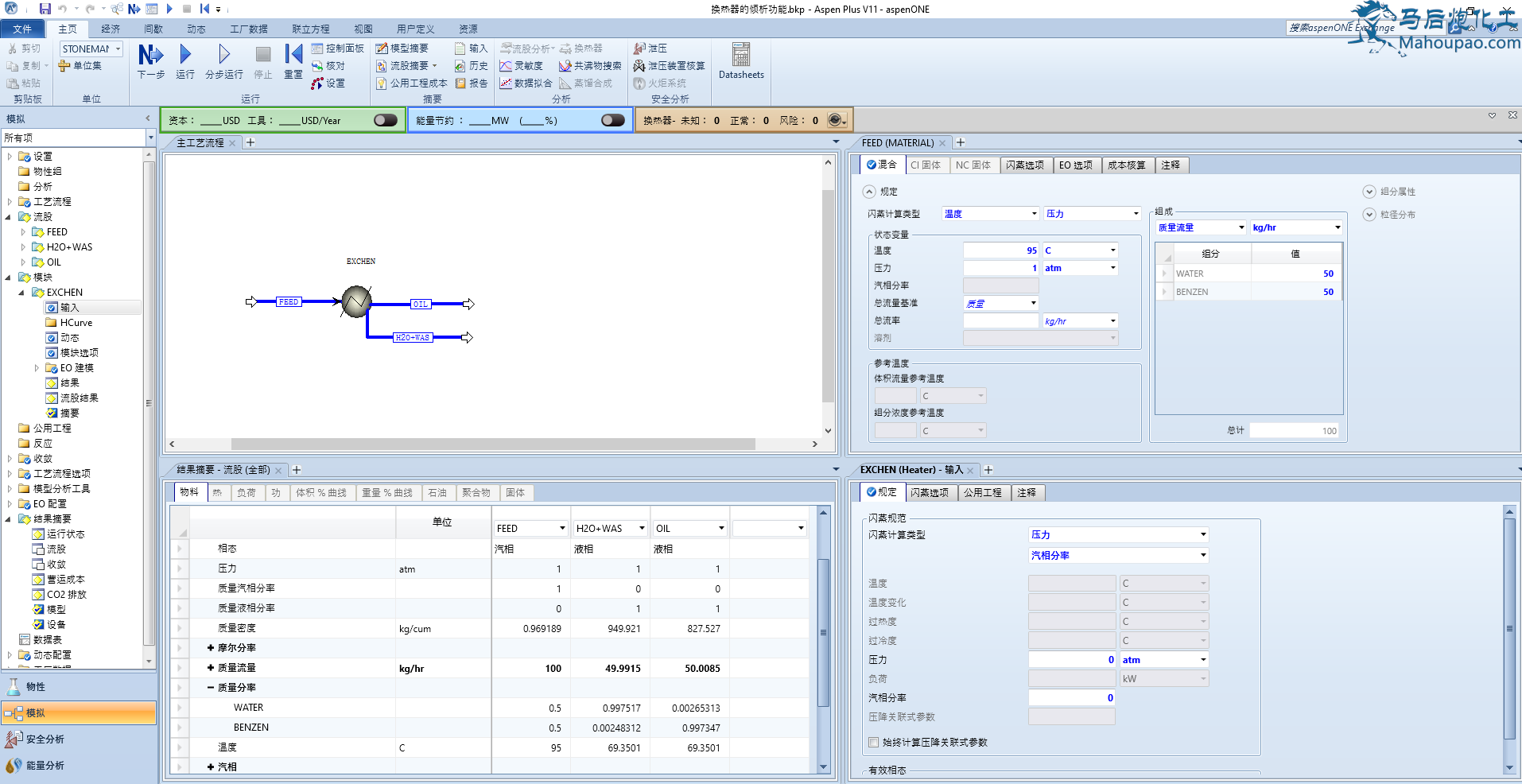
Task: Toggle the energy savings (能量节约) switch
Action: 613,120
